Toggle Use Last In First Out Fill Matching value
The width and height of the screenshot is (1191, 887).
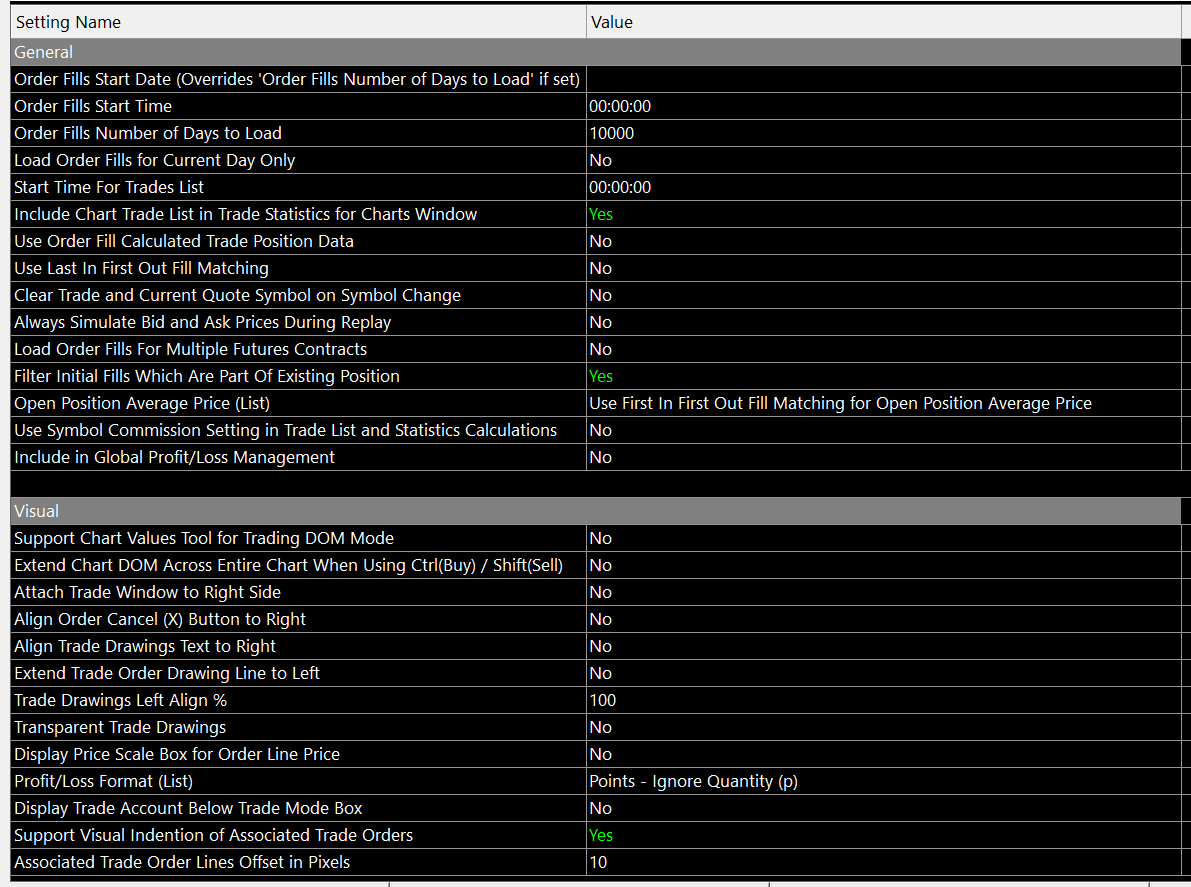883,268
